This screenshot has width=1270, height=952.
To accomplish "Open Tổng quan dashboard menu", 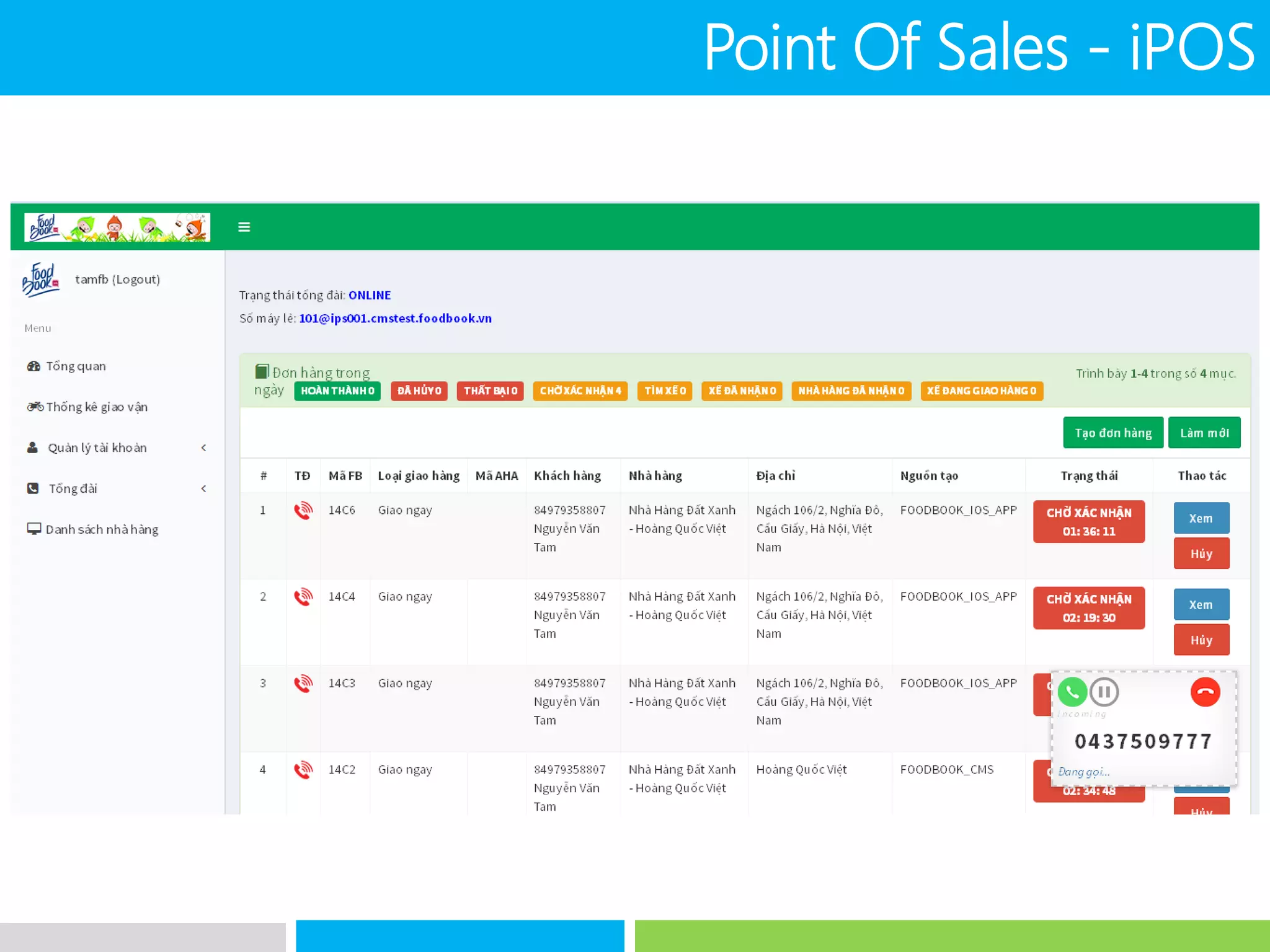I will coord(76,366).
